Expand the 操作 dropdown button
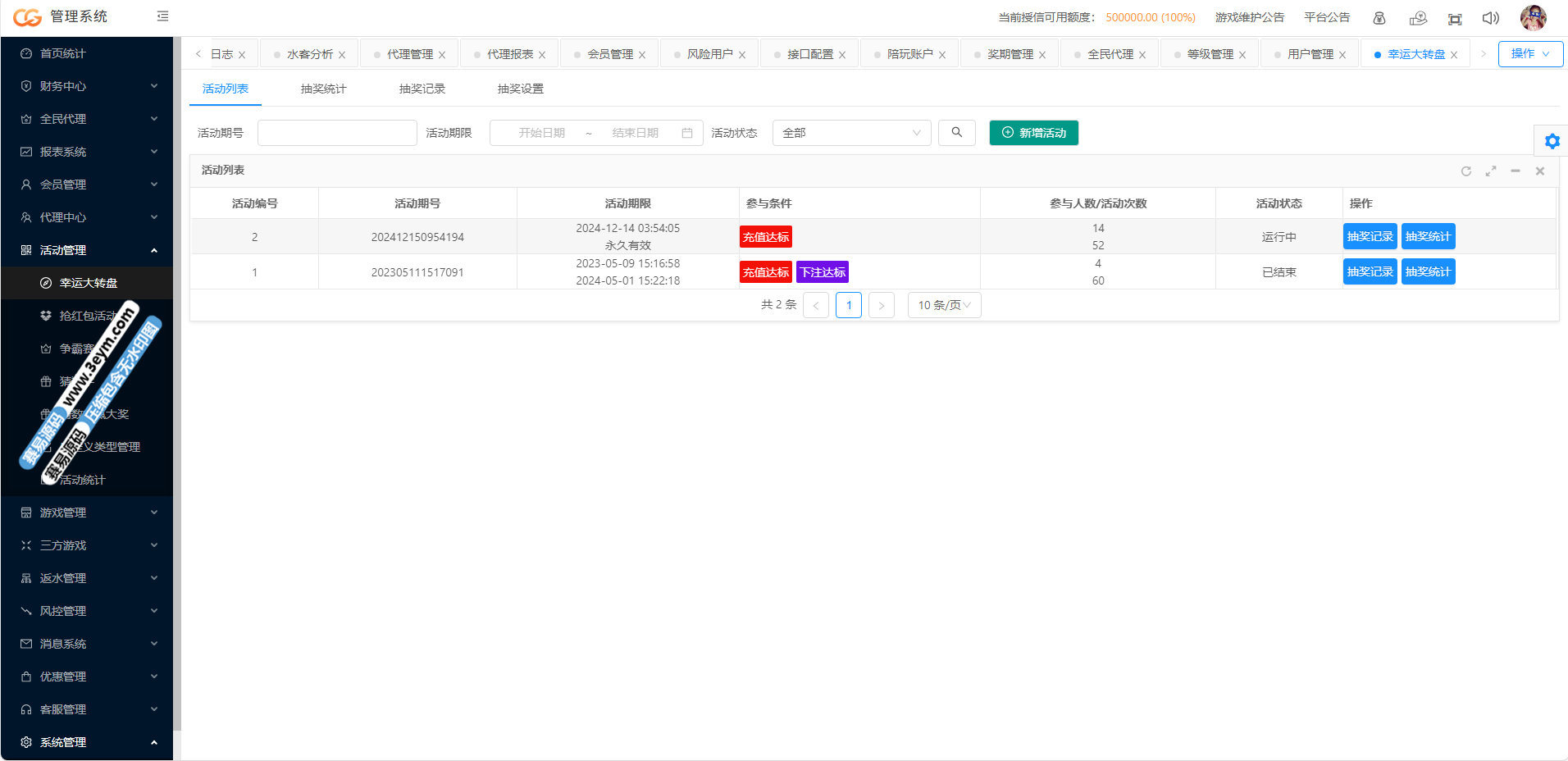 pos(1529,54)
